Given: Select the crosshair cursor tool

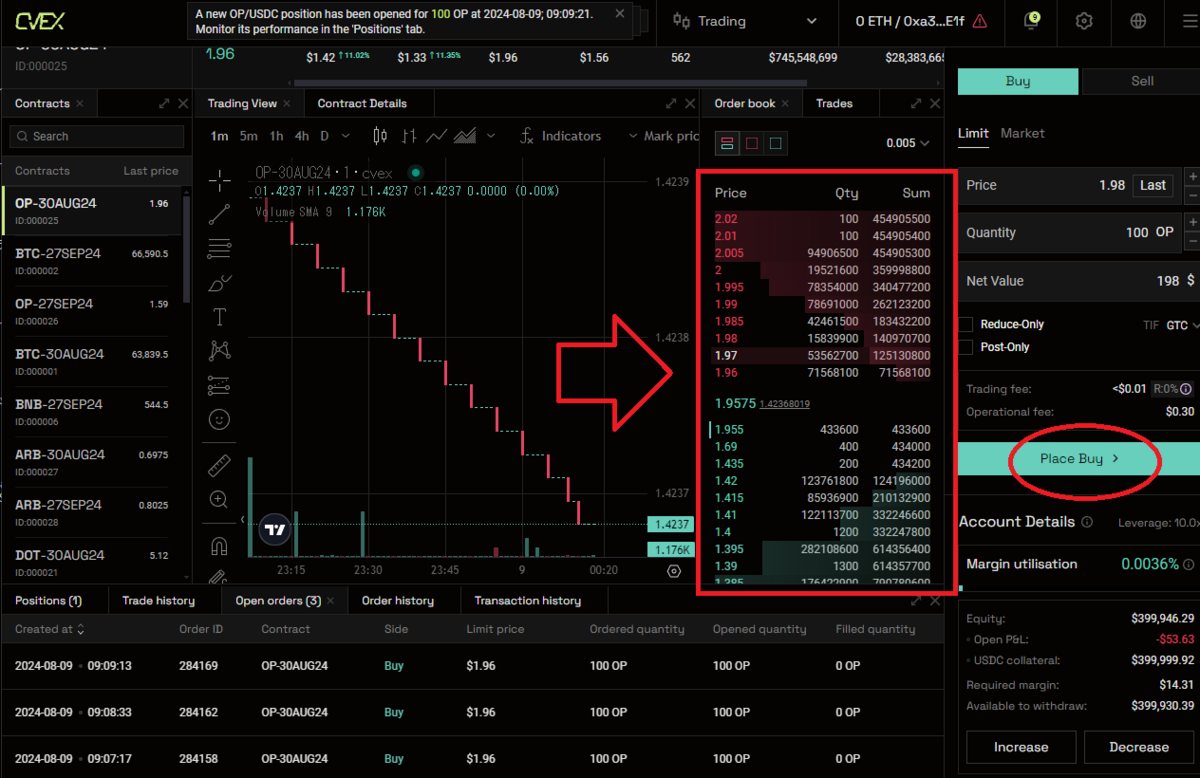Looking at the screenshot, I should point(219,179).
